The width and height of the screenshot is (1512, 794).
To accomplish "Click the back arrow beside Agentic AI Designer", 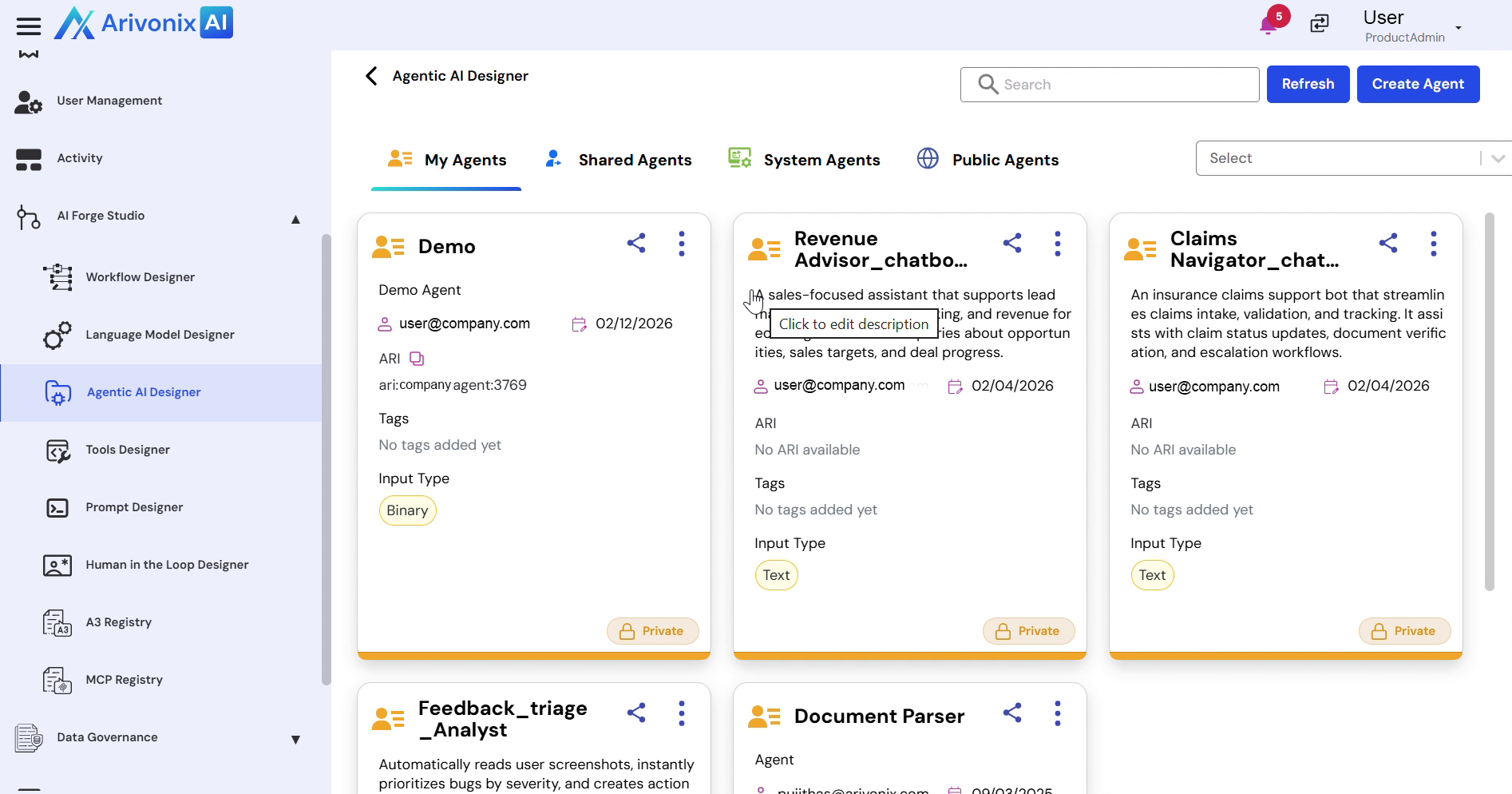I will pos(371,76).
